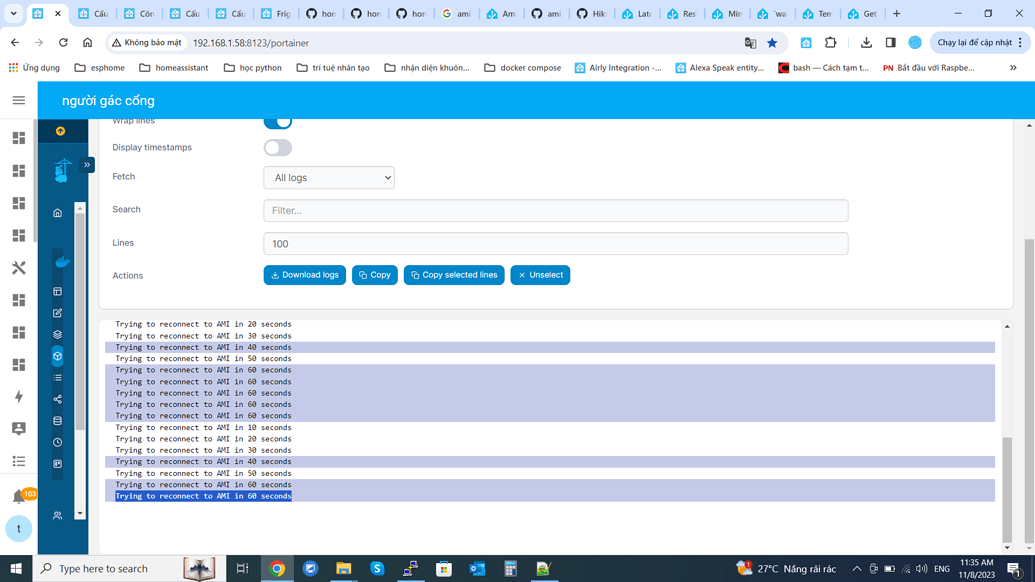Open the Events clock icon in sidebar
1035x582 pixels.
(58, 441)
